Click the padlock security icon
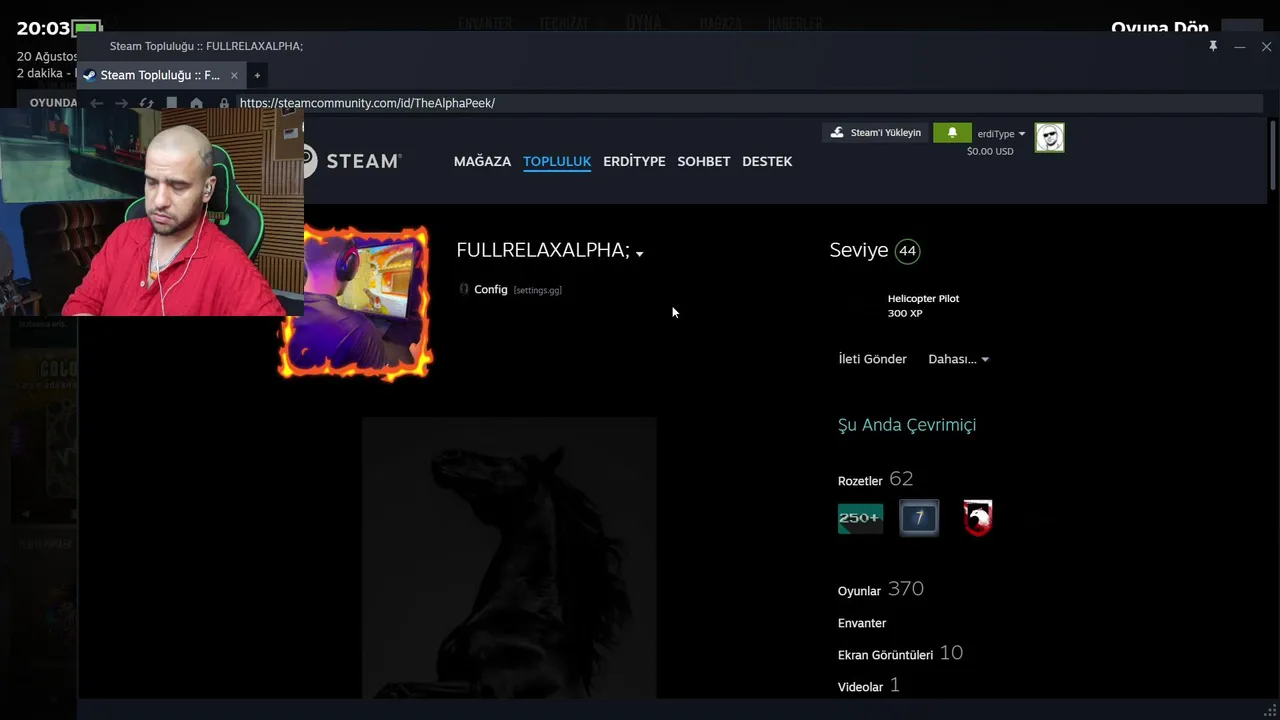 pyautogui.click(x=224, y=103)
